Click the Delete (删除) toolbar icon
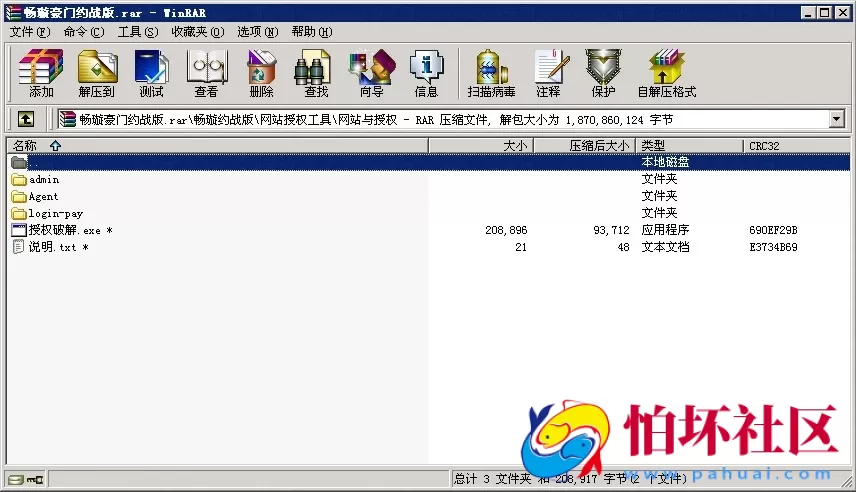 click(x=261, y=73)
